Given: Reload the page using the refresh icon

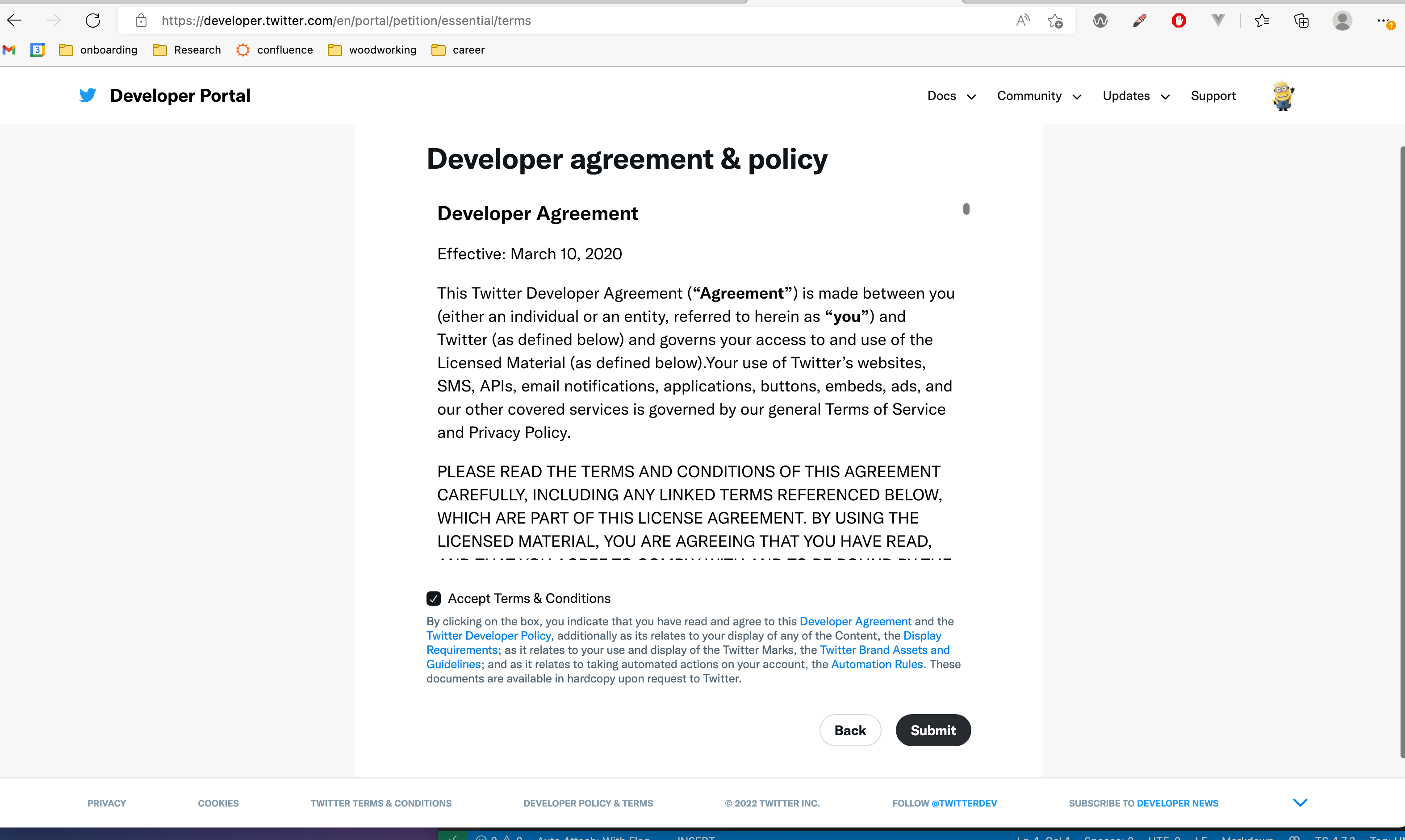Looking at the screenshot, I should tap(93, 21).
